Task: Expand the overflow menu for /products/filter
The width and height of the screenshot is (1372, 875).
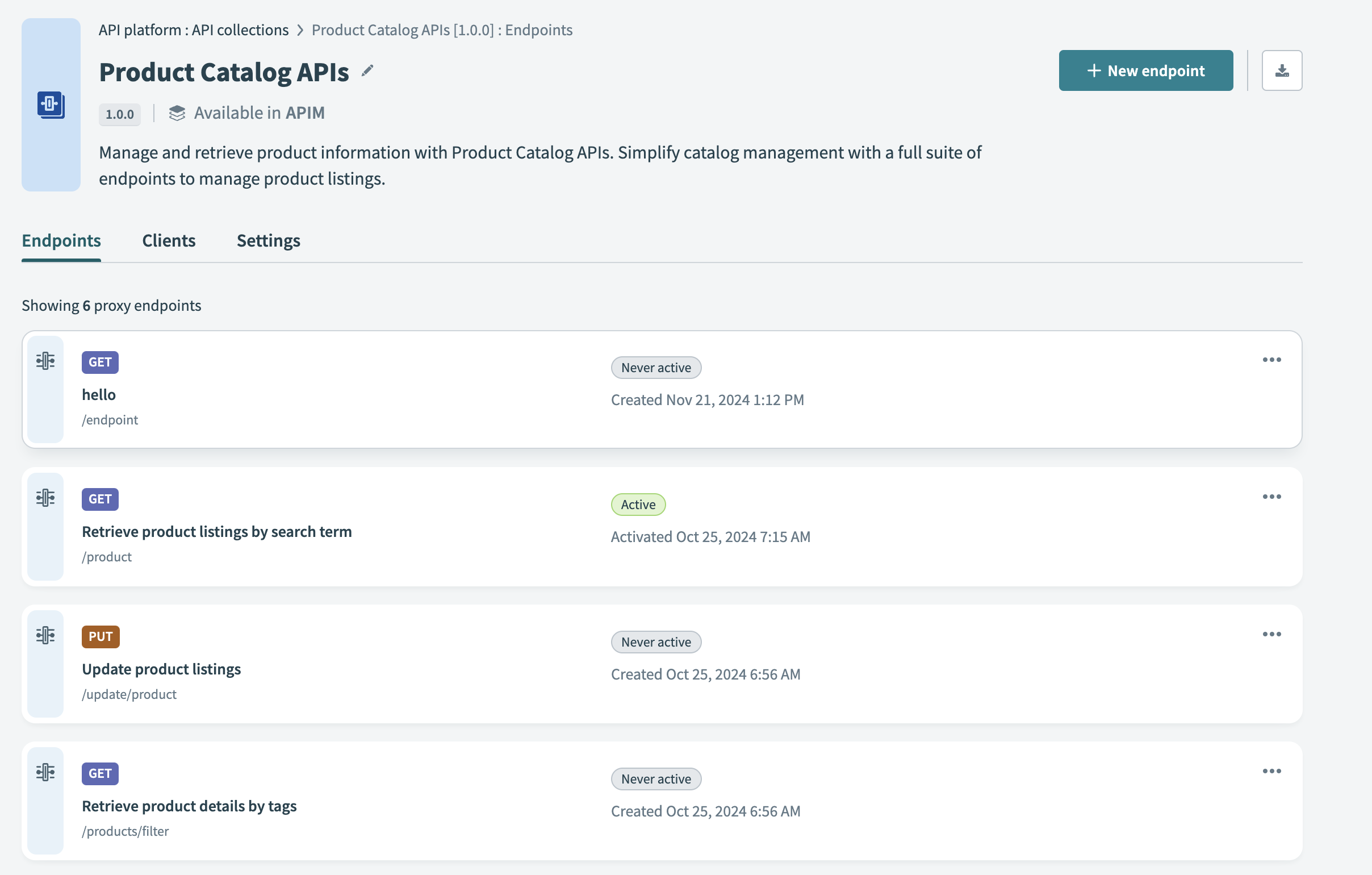Action: (1272, 771)
